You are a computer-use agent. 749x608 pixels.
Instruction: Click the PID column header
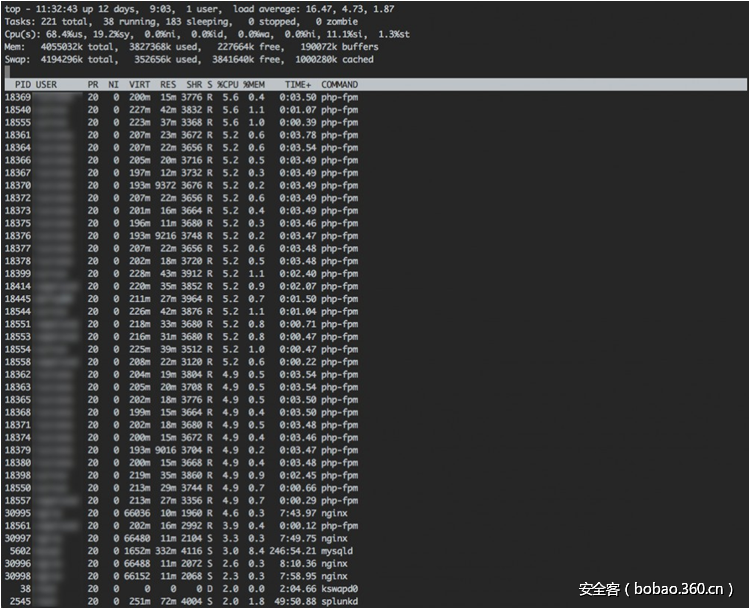point(22,85)
